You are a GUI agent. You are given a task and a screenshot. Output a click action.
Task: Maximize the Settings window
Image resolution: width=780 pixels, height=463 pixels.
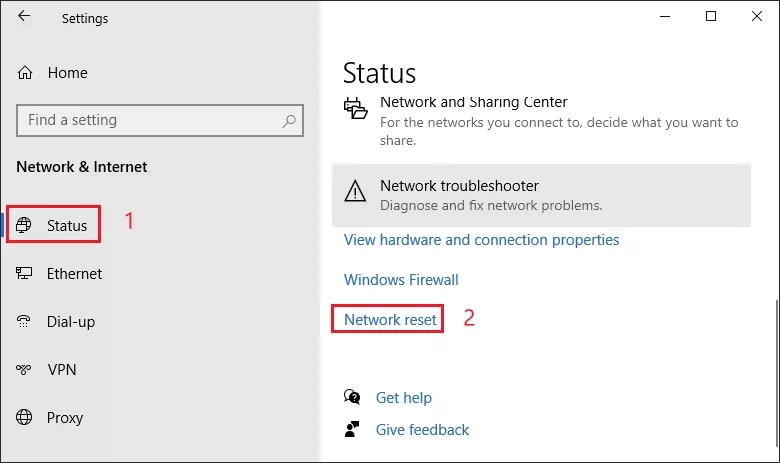click(711, 16)
